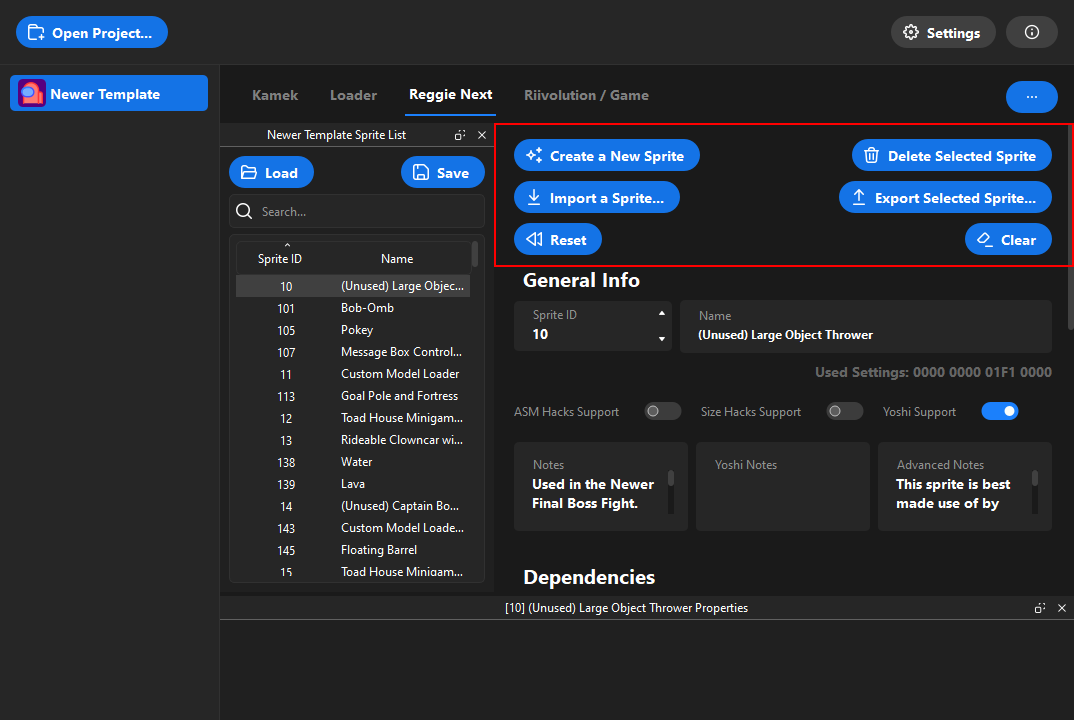Float the Sprite List panel via its undock icon
This screenshot has width=1074, height=720.
(x=460, y=135)
